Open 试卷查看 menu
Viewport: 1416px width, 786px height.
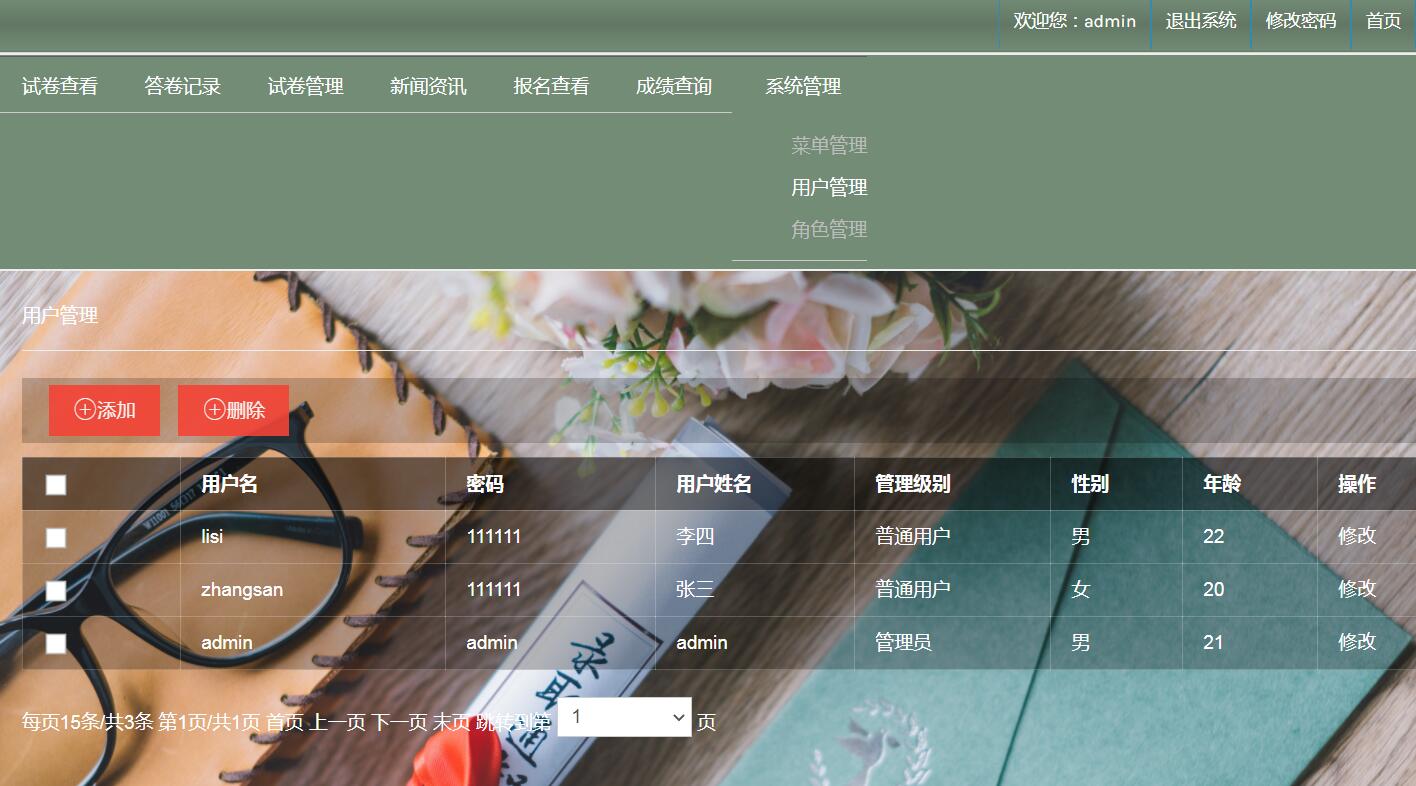point(60,86)
